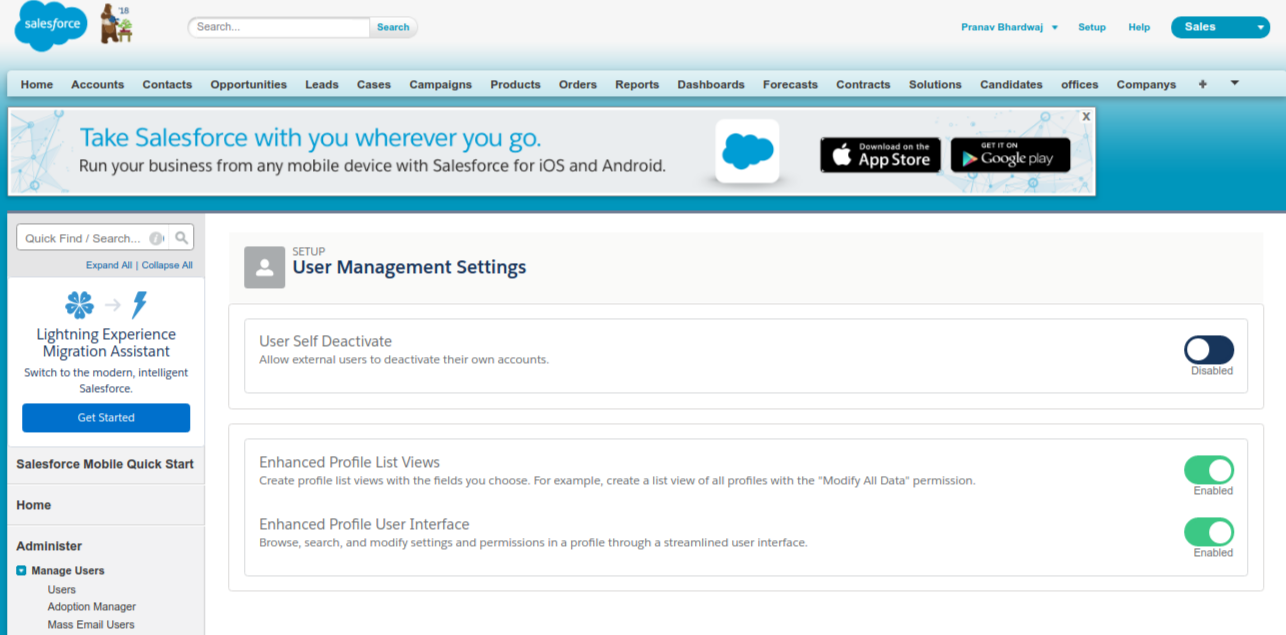Open the Sales app dropdown menu
This screenshot has width=1286, height=635.
[x=1219, y=27]
